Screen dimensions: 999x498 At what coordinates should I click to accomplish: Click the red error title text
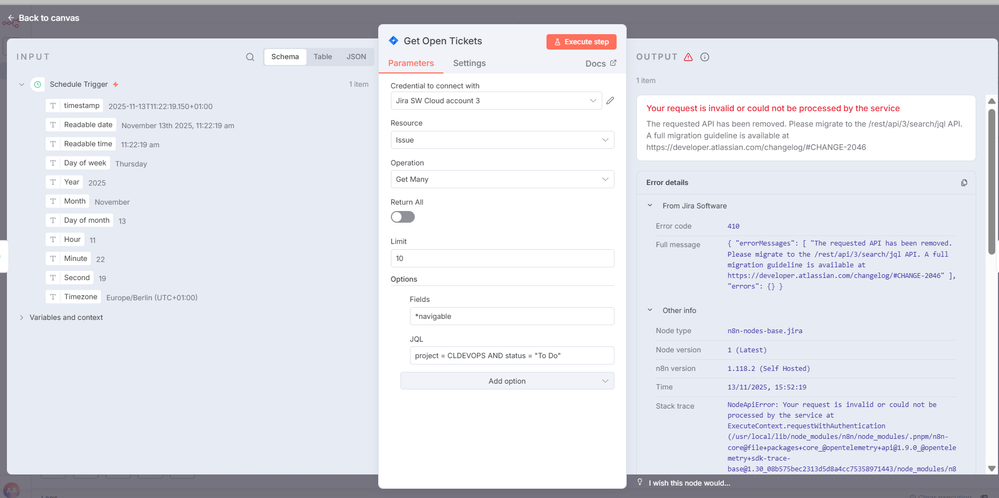click(773, 108)
